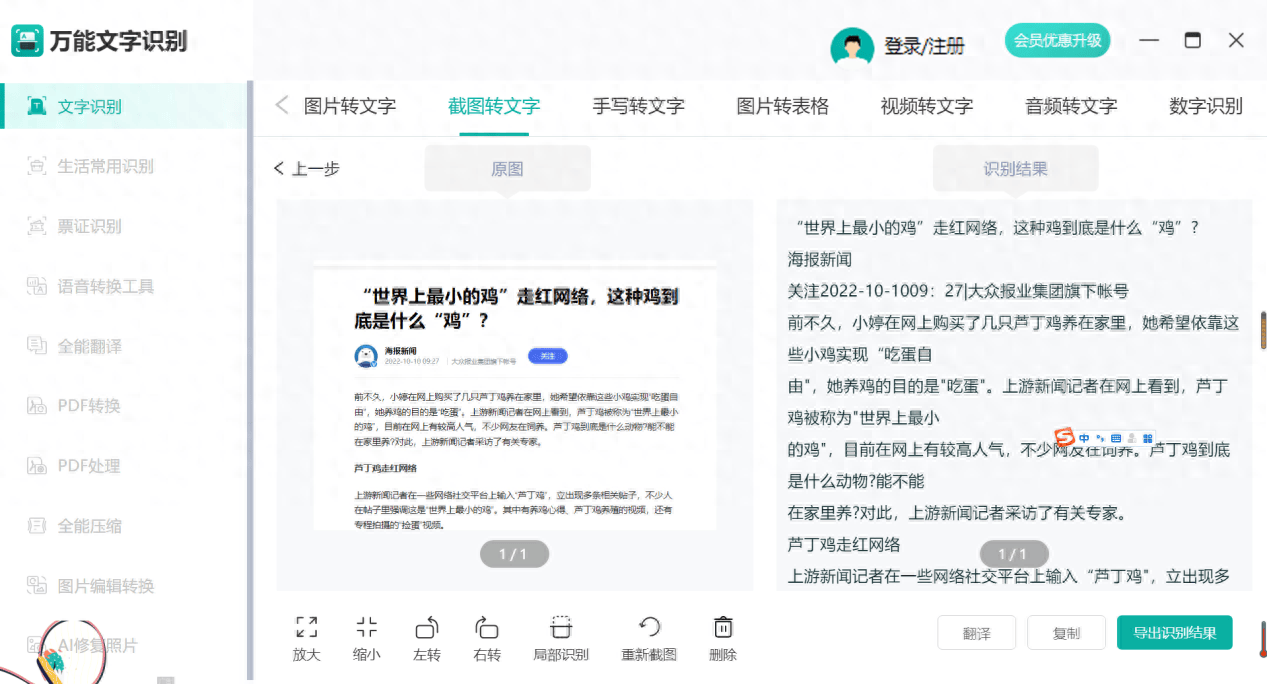
Task: Click the 翻译 translate button
Action: point(976,633)
